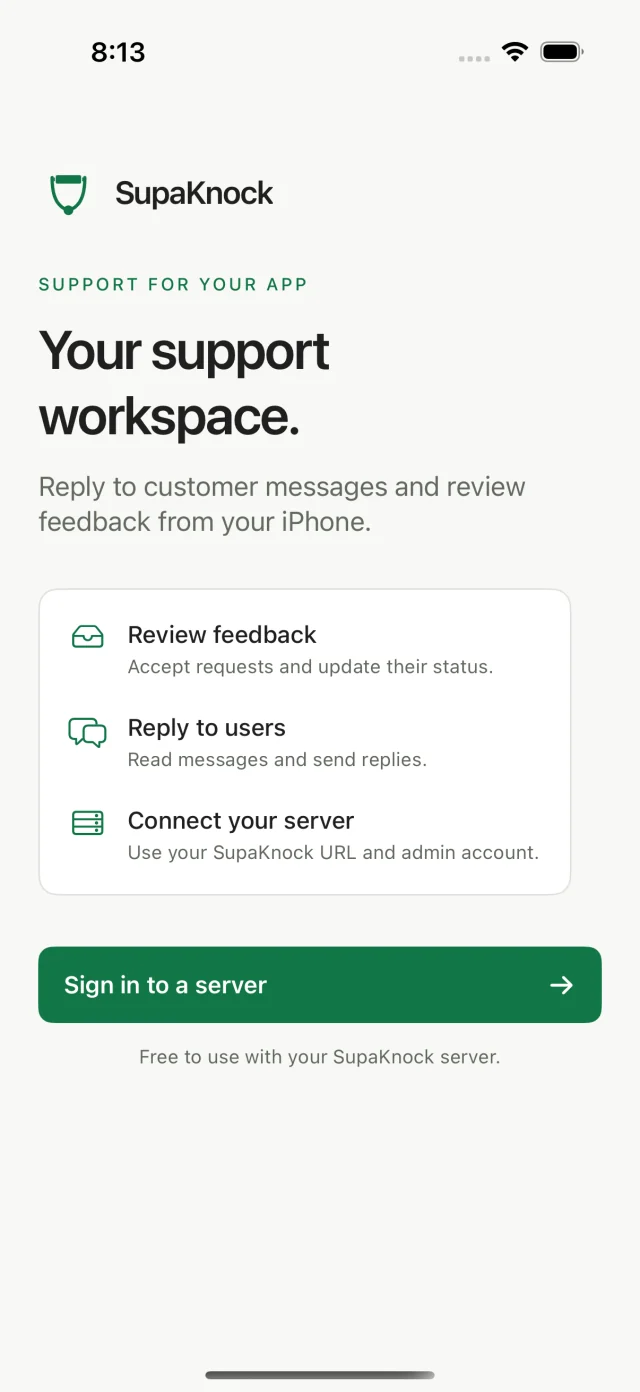Tap the SupaKnock brand name text
Screen dimensions: 640x1392
[x=194, y=193]
